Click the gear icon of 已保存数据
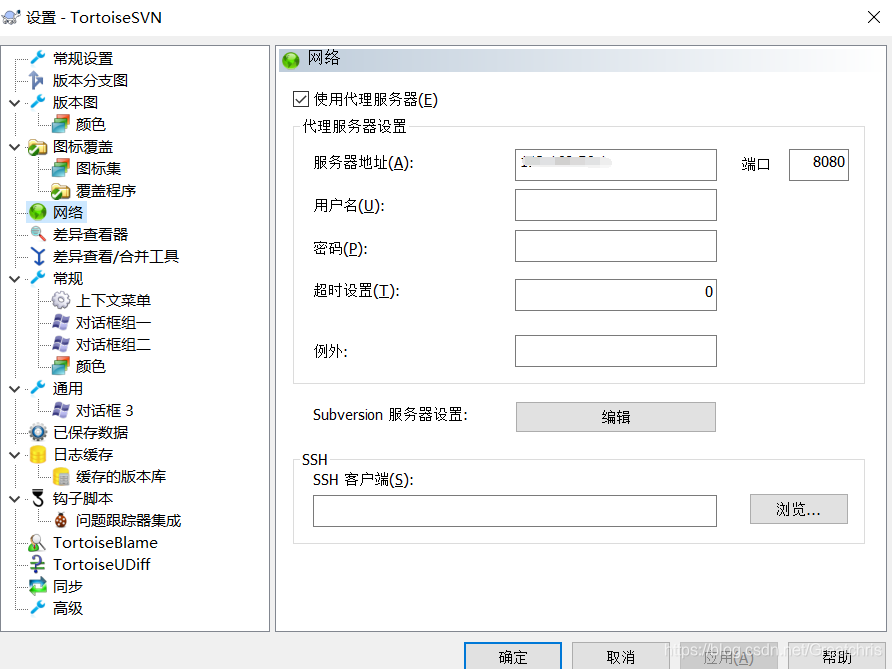Image resolution: width=892 pixels, height=669 pixels. pyautogui.click(x=38, y=432)
